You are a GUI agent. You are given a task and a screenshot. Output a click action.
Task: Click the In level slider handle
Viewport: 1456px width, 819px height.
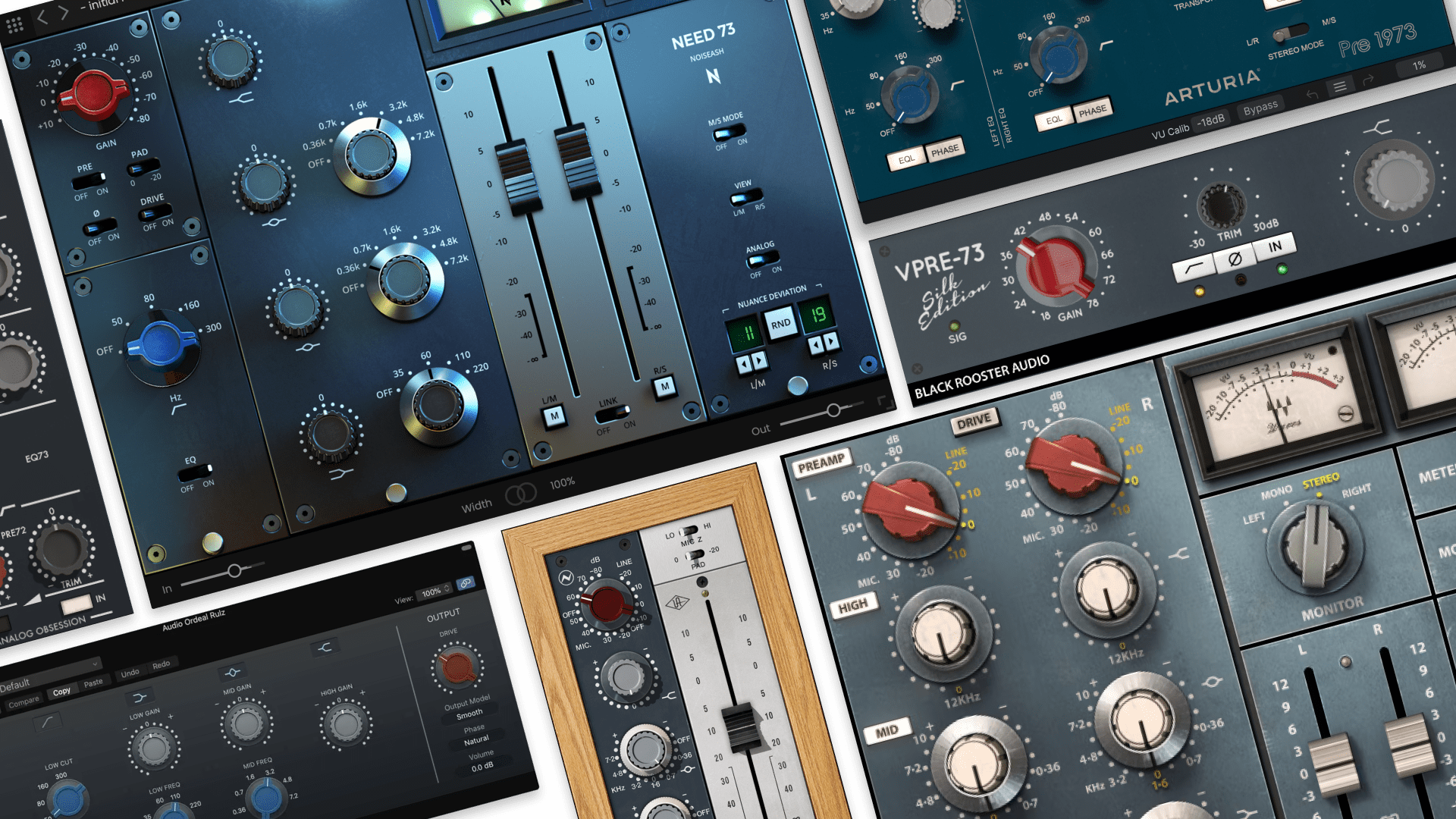coord(234,571)
